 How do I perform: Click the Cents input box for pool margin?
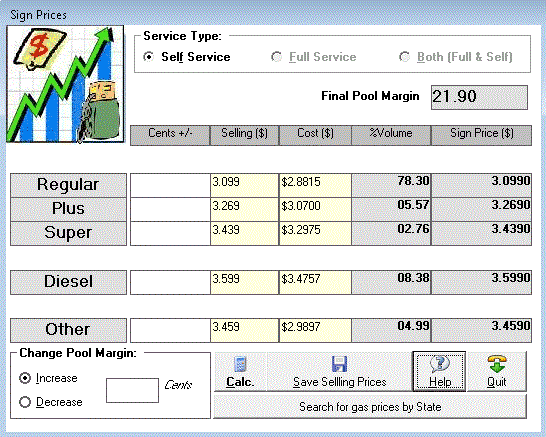click(132, 391)
